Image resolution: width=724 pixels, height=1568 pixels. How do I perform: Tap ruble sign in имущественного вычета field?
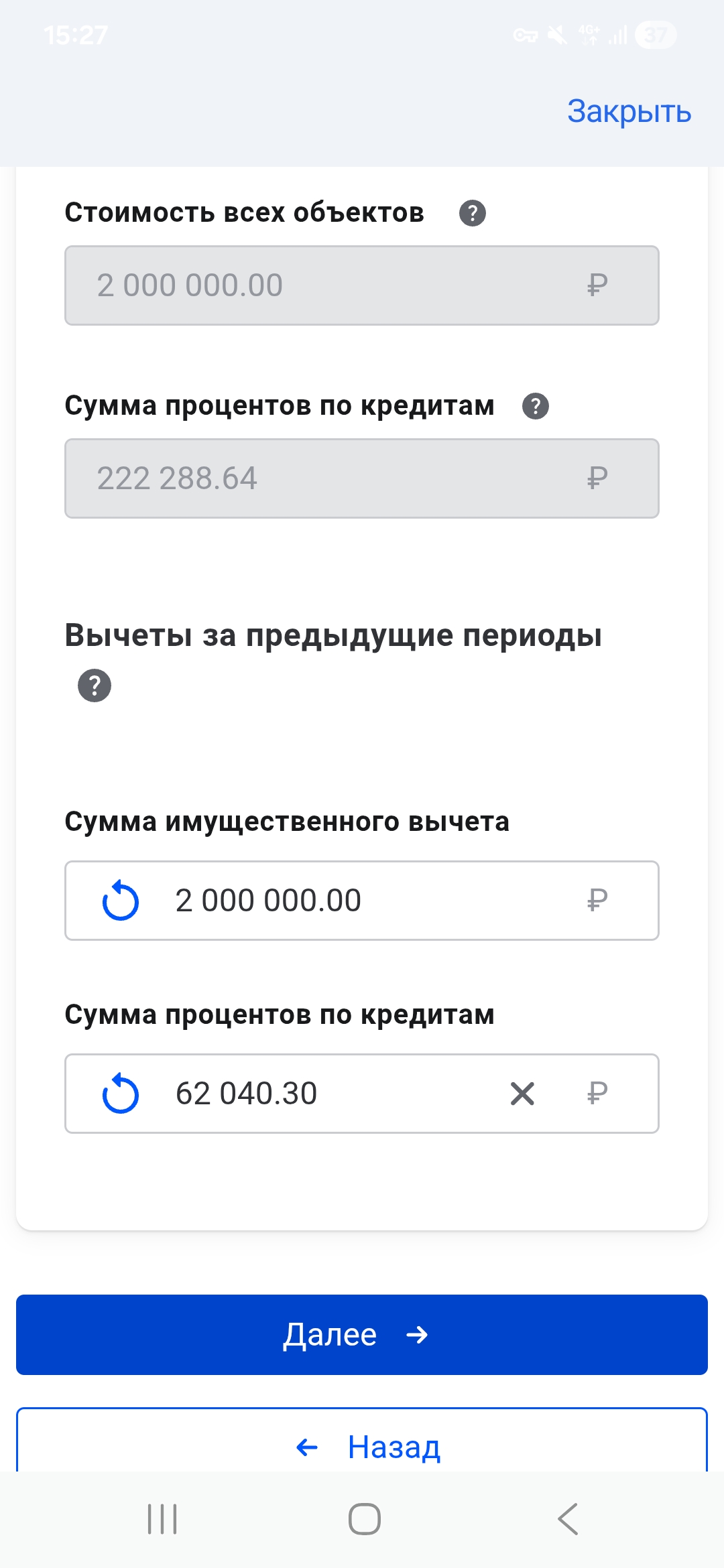[597, 901]
